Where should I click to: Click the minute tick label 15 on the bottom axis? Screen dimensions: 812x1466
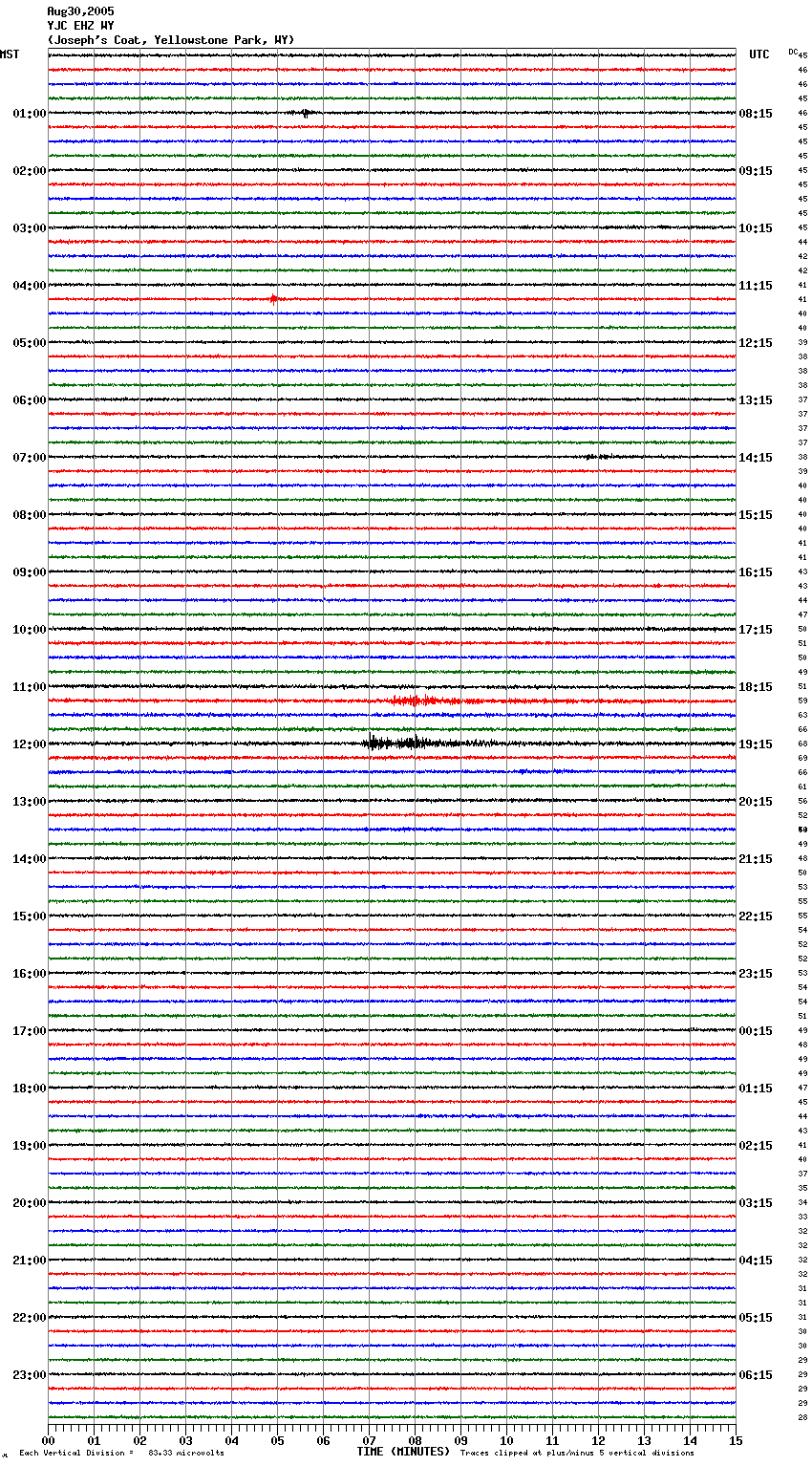(736, 1440)
